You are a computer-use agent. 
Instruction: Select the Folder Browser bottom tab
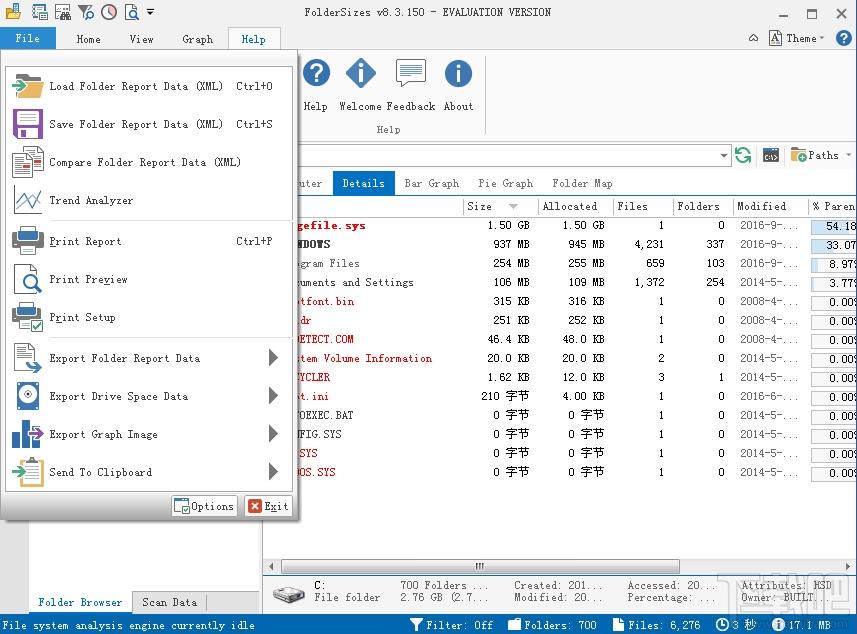coord(80,602)
